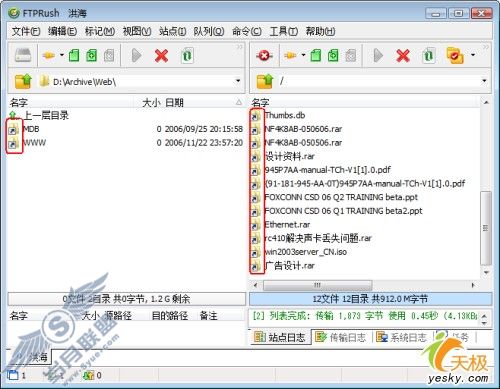Screen dimensions: 500x389
Task: Click the local pane transfer play arrow
Action: coord(136,55)
